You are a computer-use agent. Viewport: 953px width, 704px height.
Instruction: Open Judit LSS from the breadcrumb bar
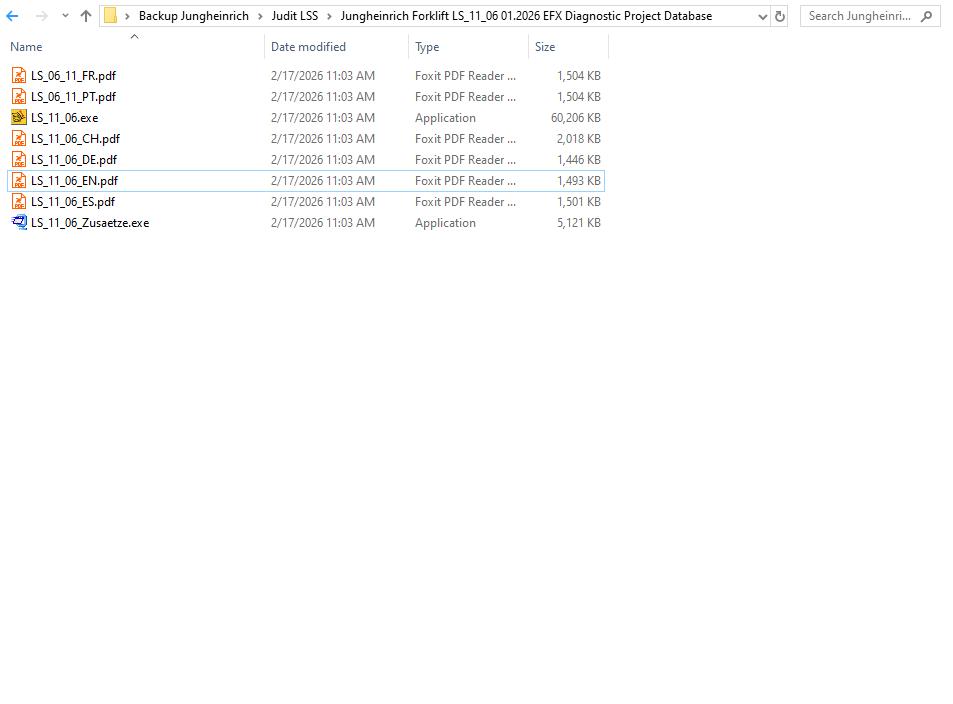point(295,15)
